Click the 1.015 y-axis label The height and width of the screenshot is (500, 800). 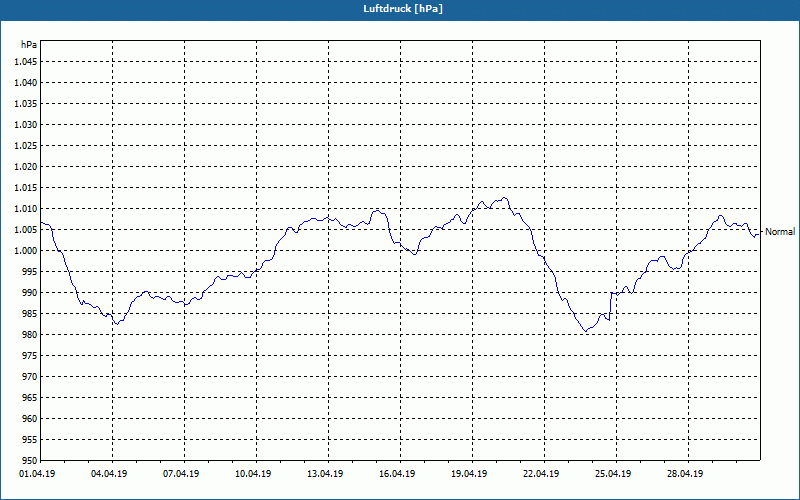(27, 188)
